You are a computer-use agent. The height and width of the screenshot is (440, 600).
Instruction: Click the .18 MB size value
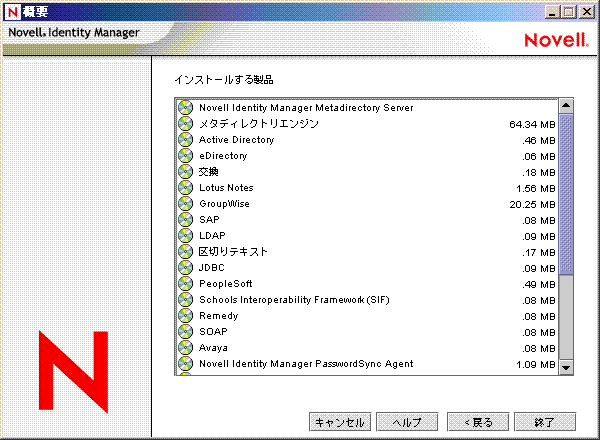[x=539, y=173]
